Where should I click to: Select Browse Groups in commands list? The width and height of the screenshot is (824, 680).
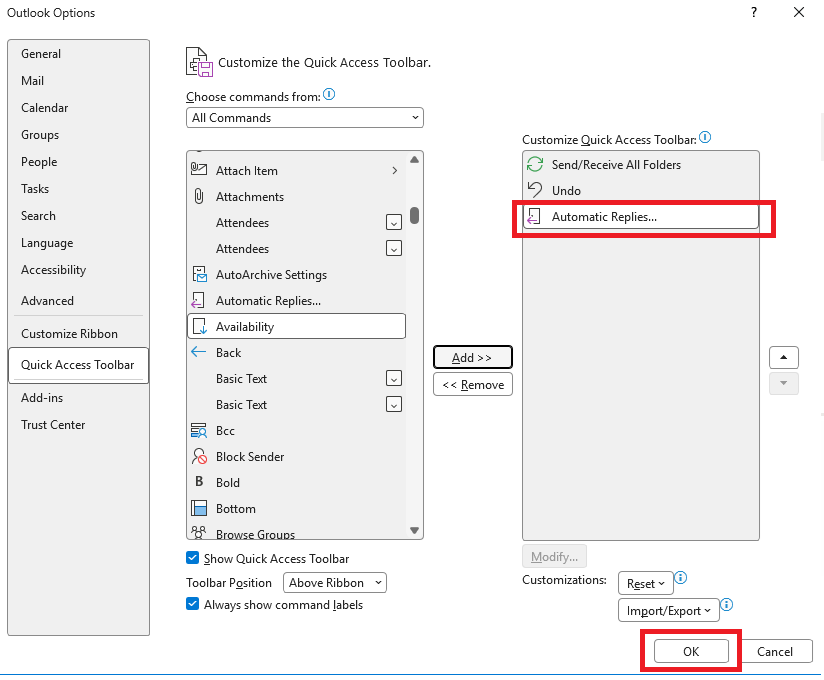296,532
